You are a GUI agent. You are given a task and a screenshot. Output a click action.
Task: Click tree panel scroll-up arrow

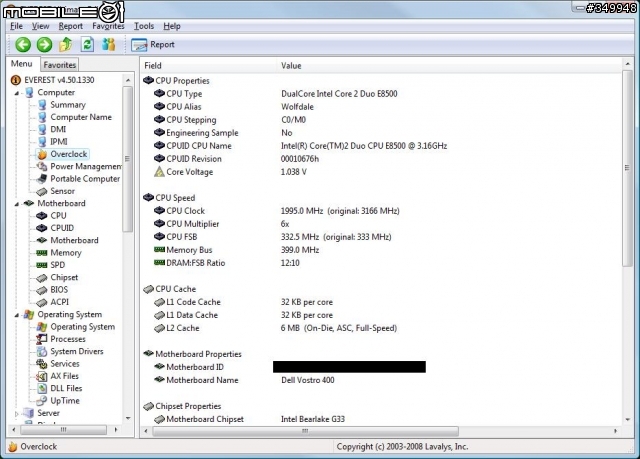(128, 80)
